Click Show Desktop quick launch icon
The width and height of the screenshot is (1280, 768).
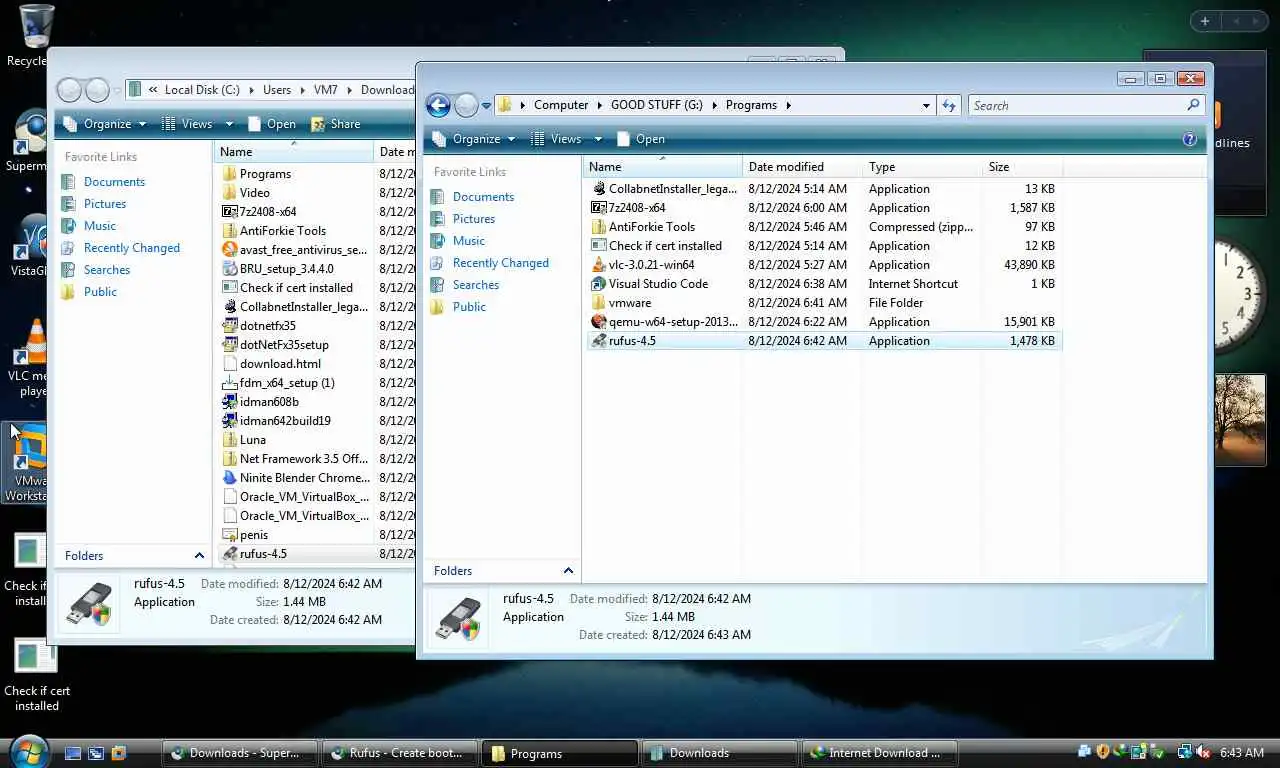click(x=73, y=753)
